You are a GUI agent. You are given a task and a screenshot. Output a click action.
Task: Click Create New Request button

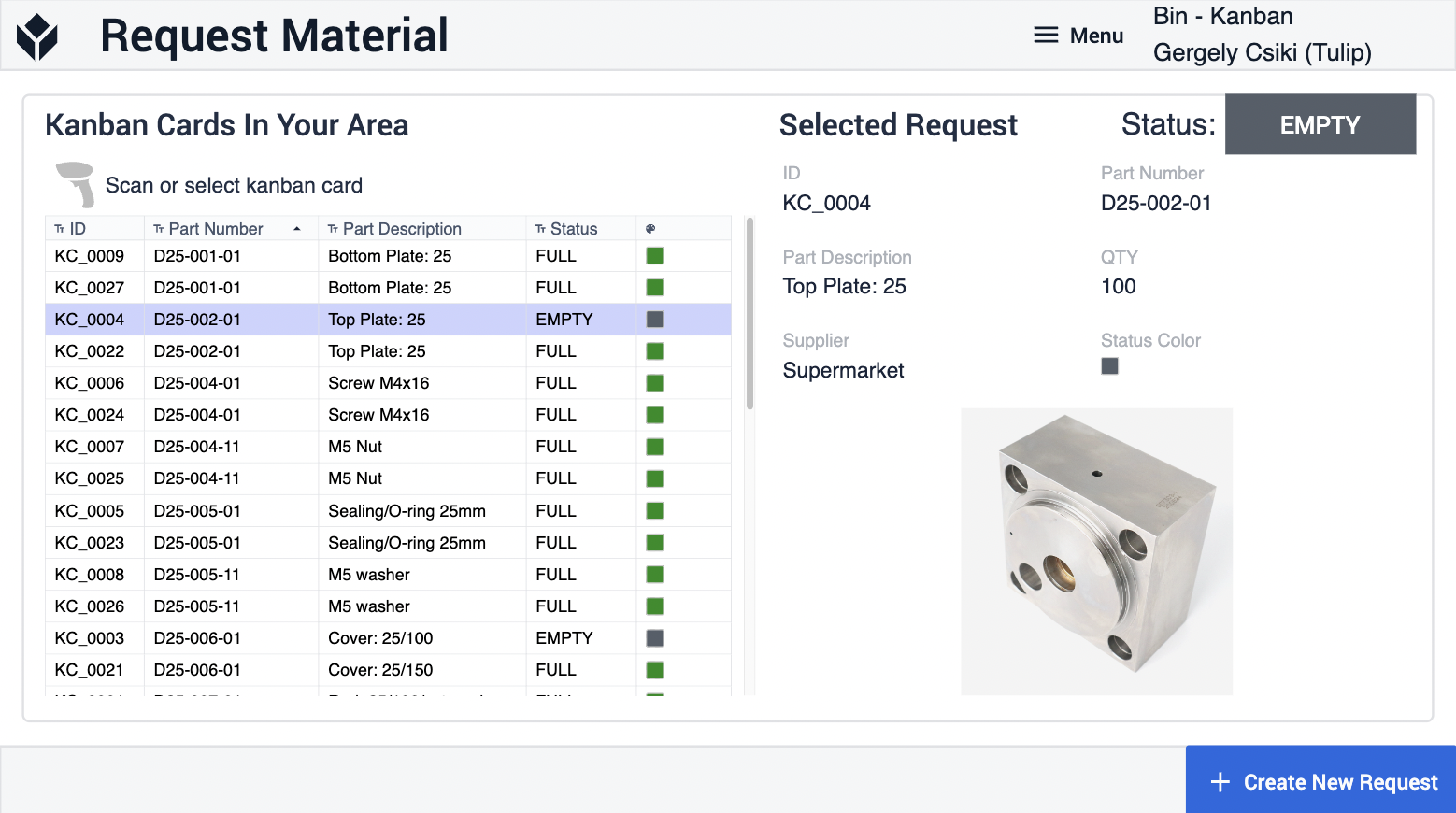pos(1320,779)
